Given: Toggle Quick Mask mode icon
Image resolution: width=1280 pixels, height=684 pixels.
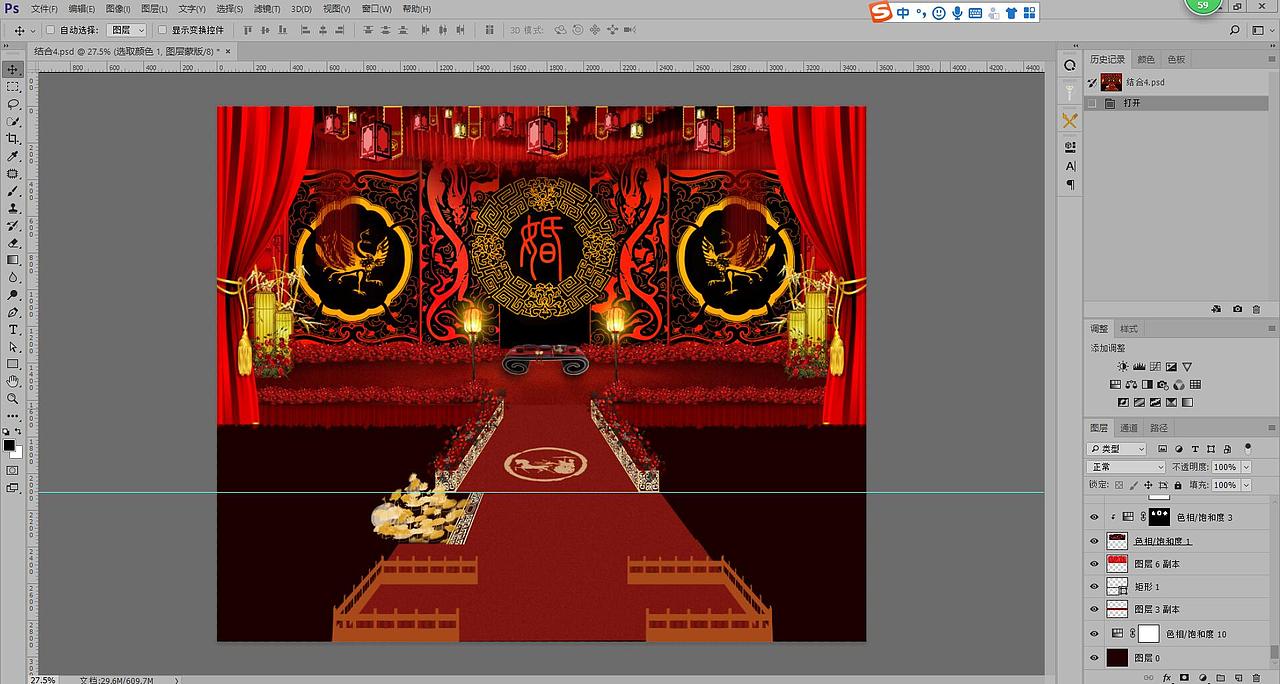Looking at the screenshot, I should tap(13, 470).
